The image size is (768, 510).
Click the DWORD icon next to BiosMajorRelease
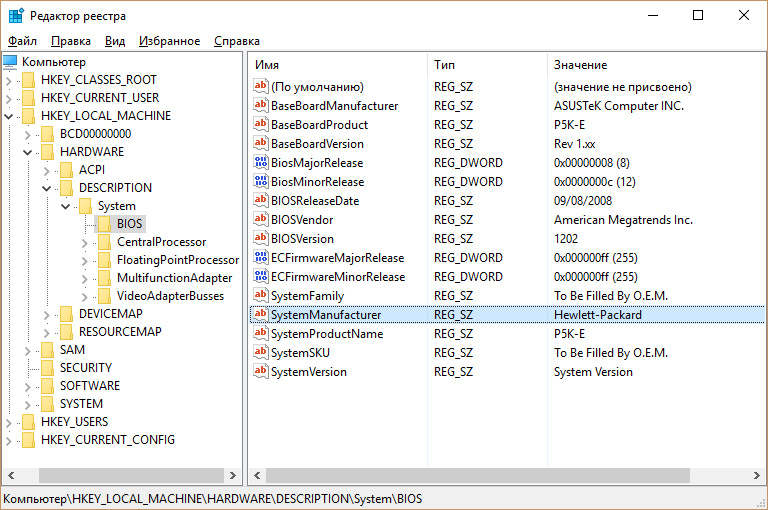click(x=261, y=163)
